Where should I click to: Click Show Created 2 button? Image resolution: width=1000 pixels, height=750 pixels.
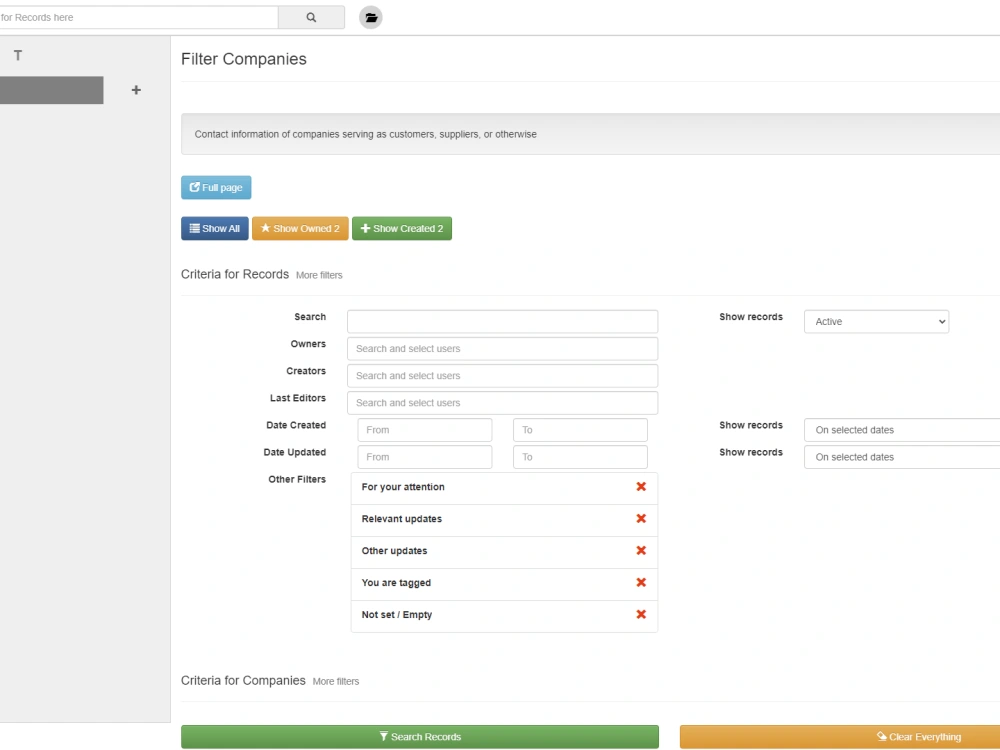(402, 228)
